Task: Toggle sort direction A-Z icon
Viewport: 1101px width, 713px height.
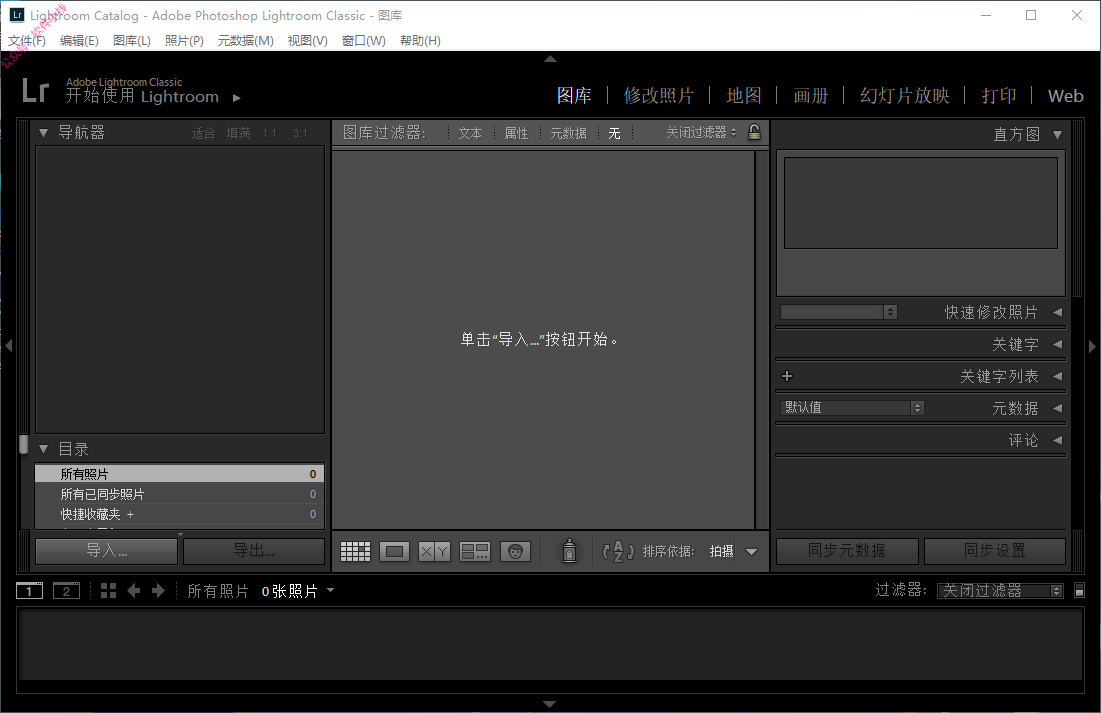Action: tap(618, 551)
